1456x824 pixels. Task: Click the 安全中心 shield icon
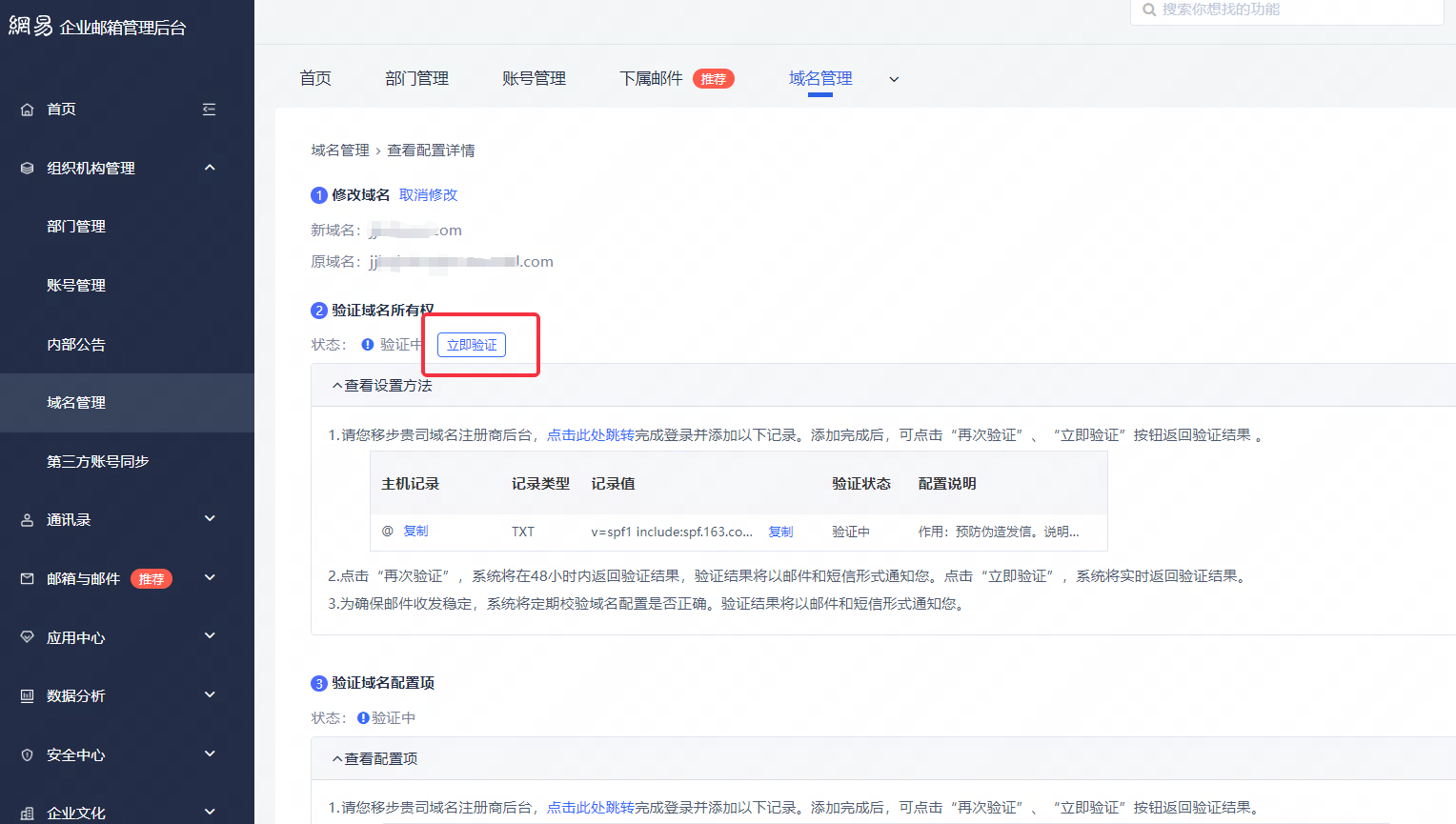pyautogui.click(x=28, y=755)
